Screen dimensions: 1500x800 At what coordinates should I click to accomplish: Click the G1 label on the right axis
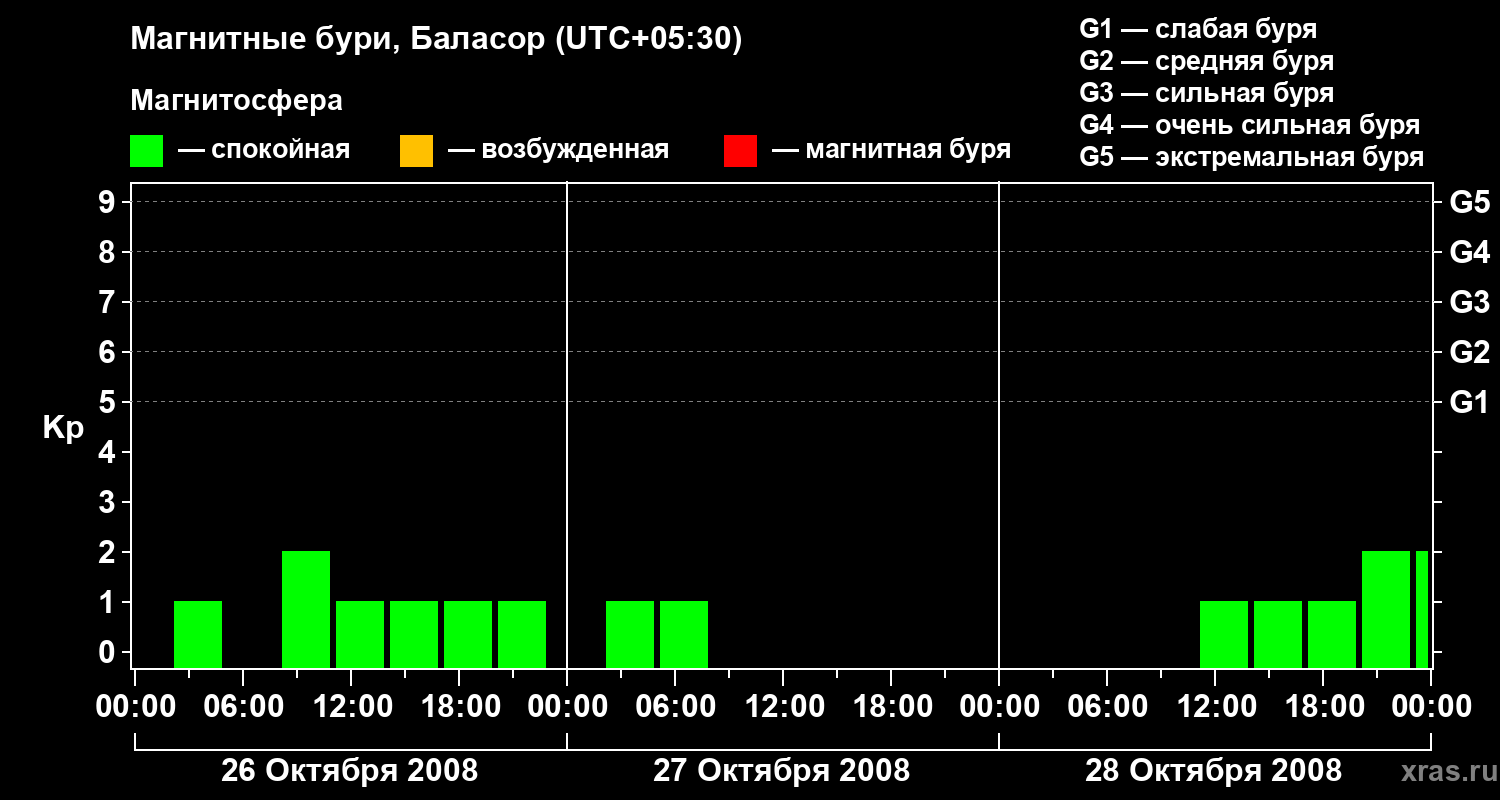(1469, 402)
